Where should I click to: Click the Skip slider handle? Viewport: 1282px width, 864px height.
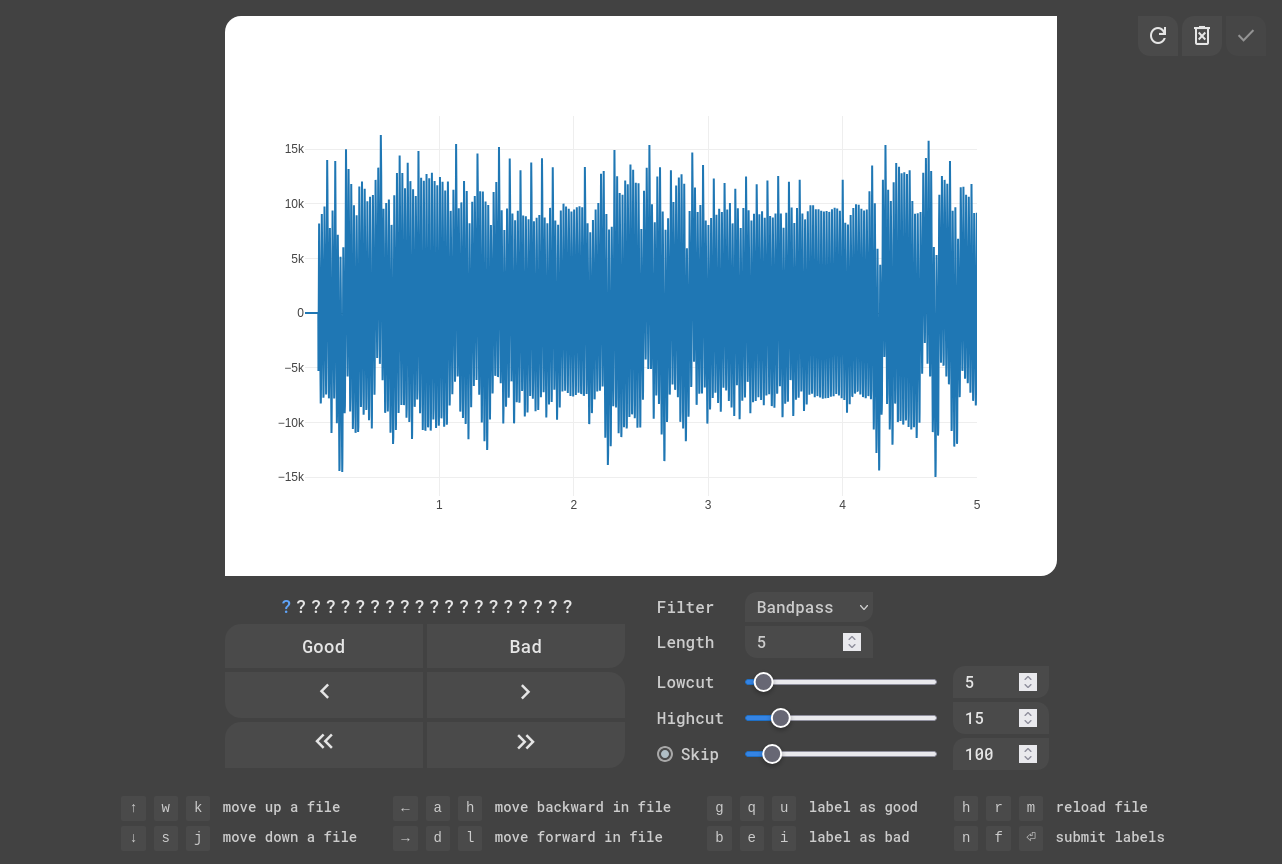click(772, 754)
